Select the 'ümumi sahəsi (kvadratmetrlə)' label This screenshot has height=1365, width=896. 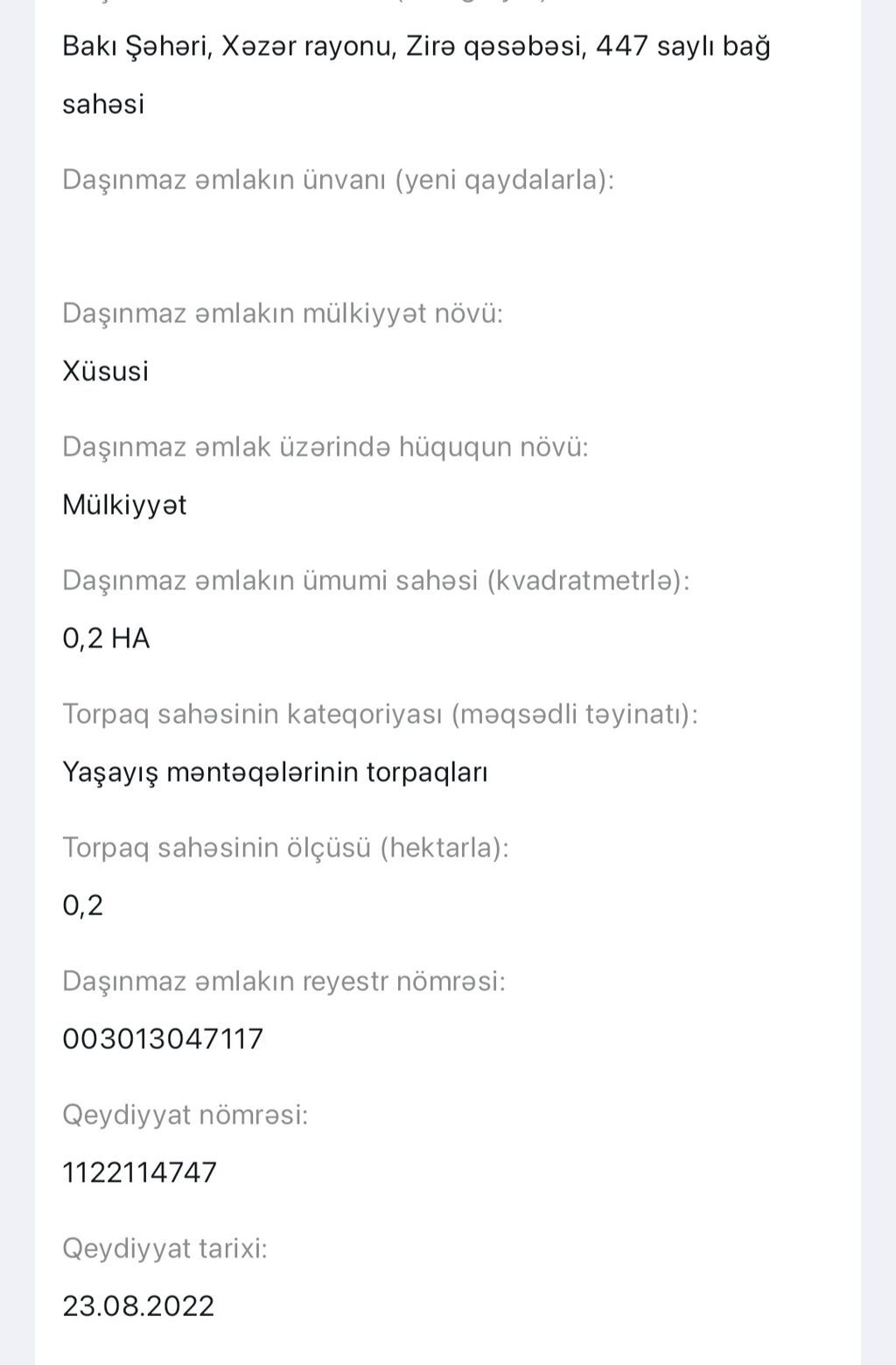375,580
